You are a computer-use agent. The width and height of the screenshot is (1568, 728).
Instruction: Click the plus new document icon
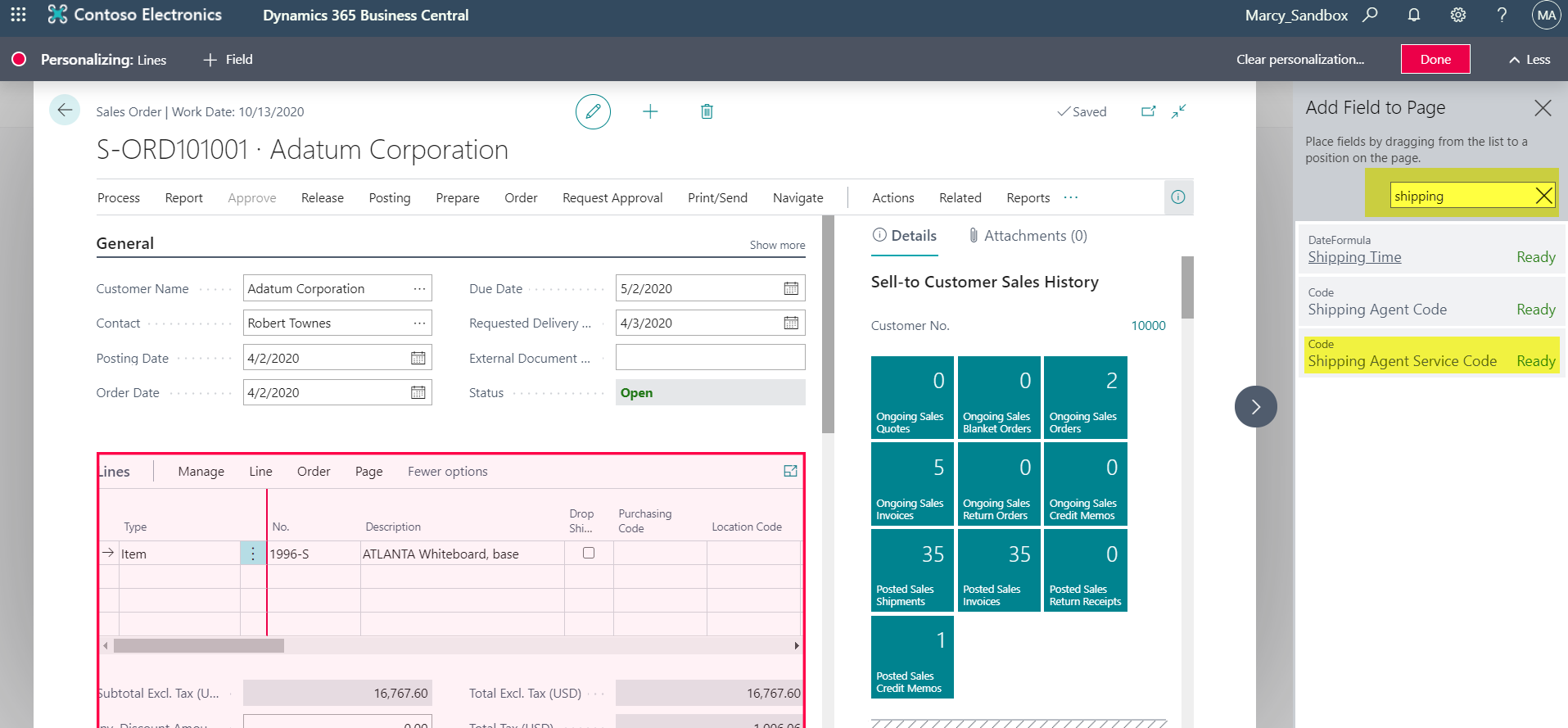point(650,111)
